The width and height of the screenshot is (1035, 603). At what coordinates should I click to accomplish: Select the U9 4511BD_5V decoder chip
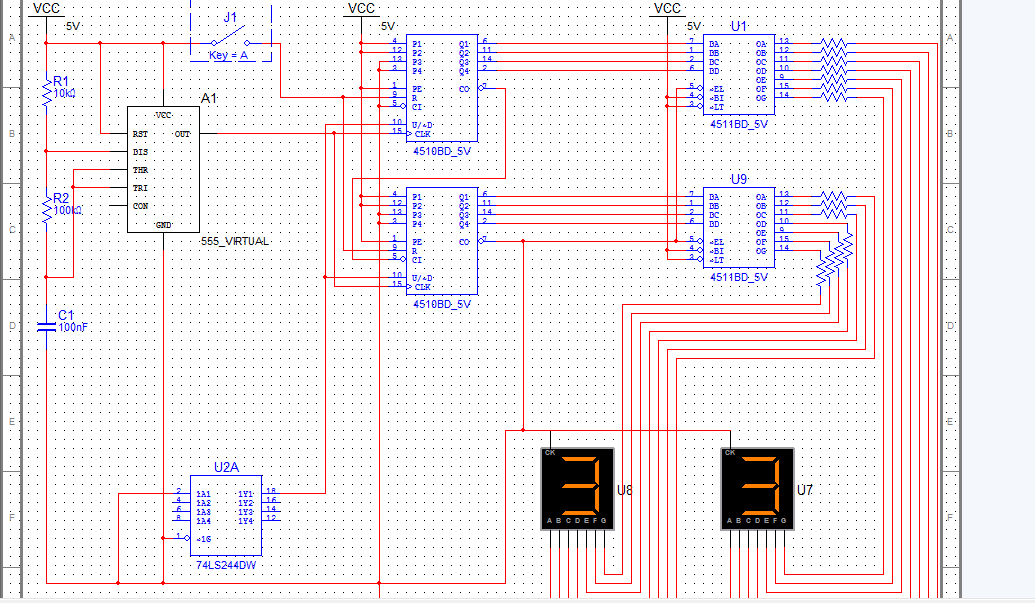click(x=739, y=228)
